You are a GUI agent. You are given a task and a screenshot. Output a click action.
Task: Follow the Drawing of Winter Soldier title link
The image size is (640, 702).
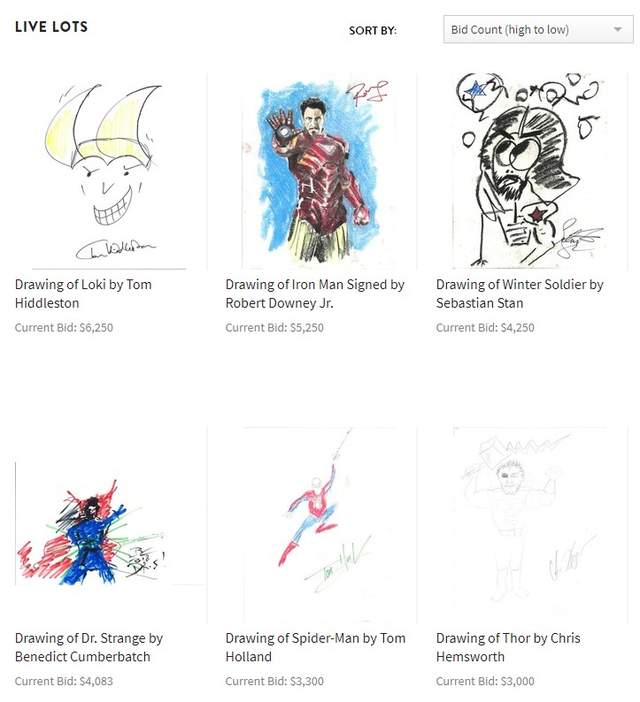tap(520, 294)
